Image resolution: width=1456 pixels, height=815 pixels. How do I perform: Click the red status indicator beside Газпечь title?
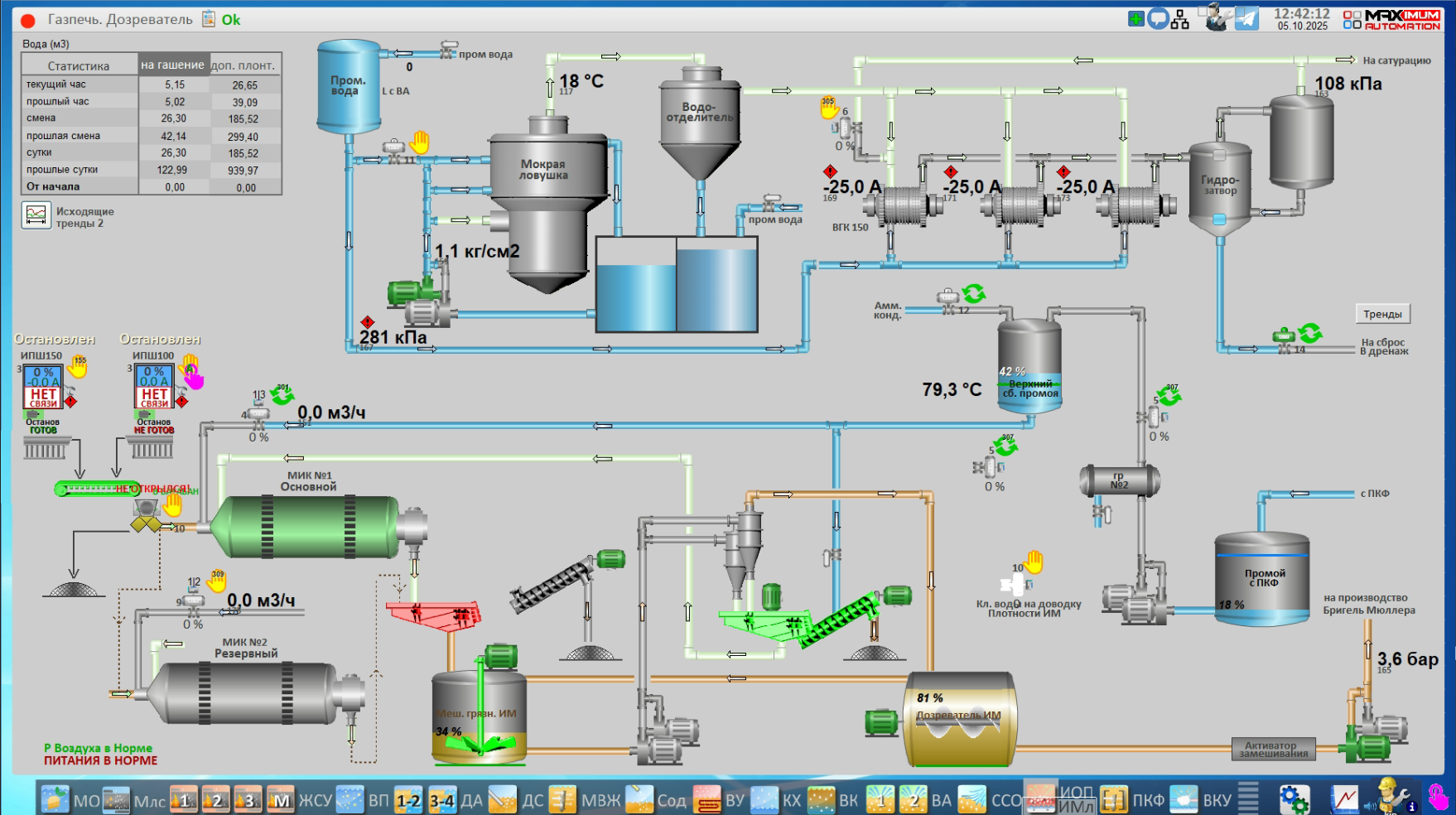click(x=27, y=20)
